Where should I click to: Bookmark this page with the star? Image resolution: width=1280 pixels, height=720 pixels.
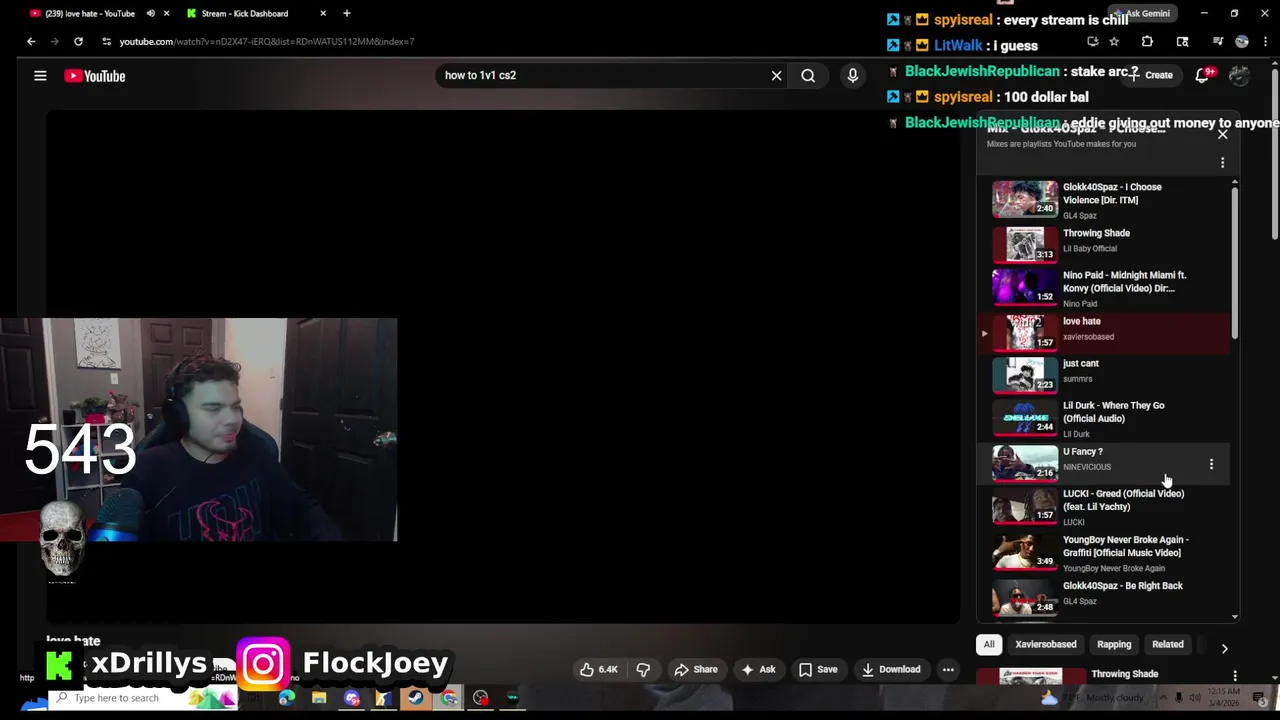[1114, 41]
